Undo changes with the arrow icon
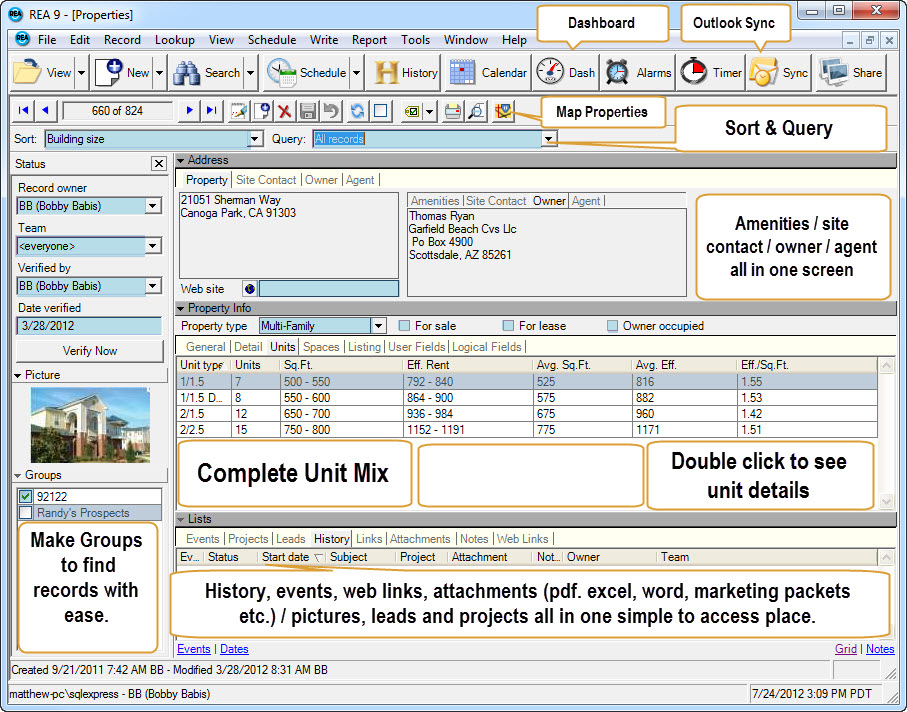 click(330, 110)
